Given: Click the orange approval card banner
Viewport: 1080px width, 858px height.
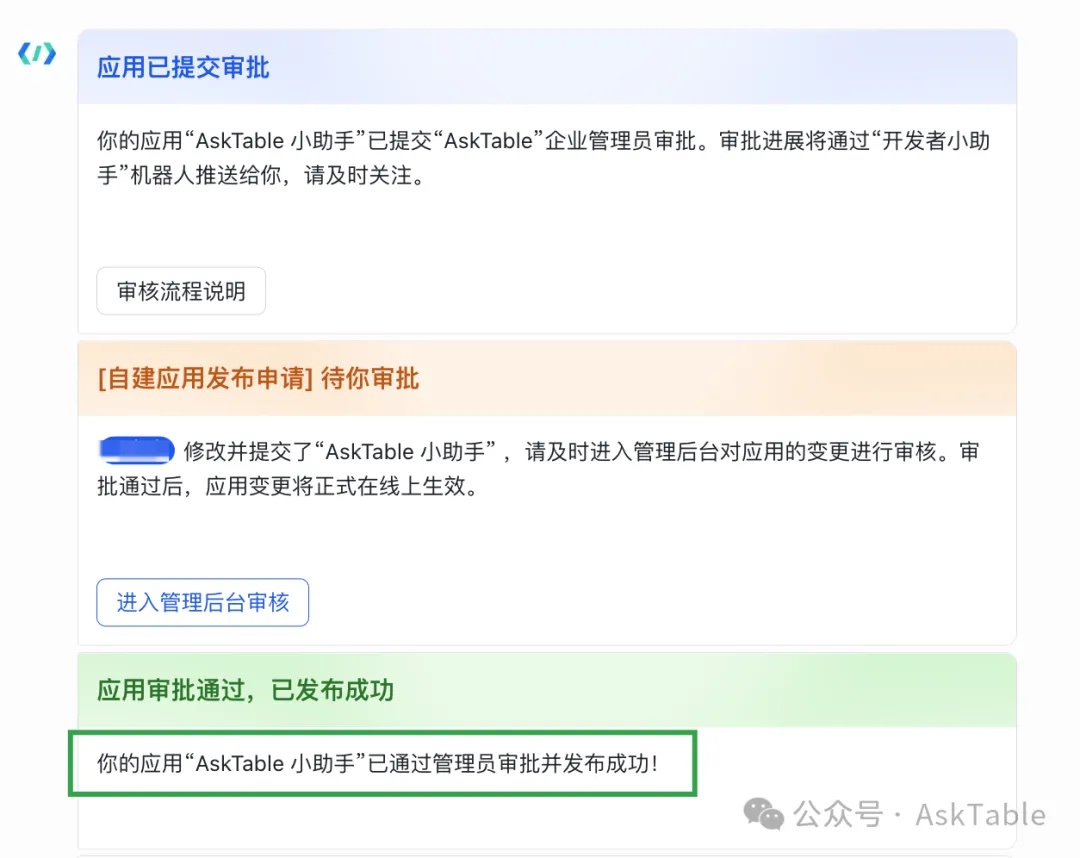Looking at the screenshot, I should [546, 379].
